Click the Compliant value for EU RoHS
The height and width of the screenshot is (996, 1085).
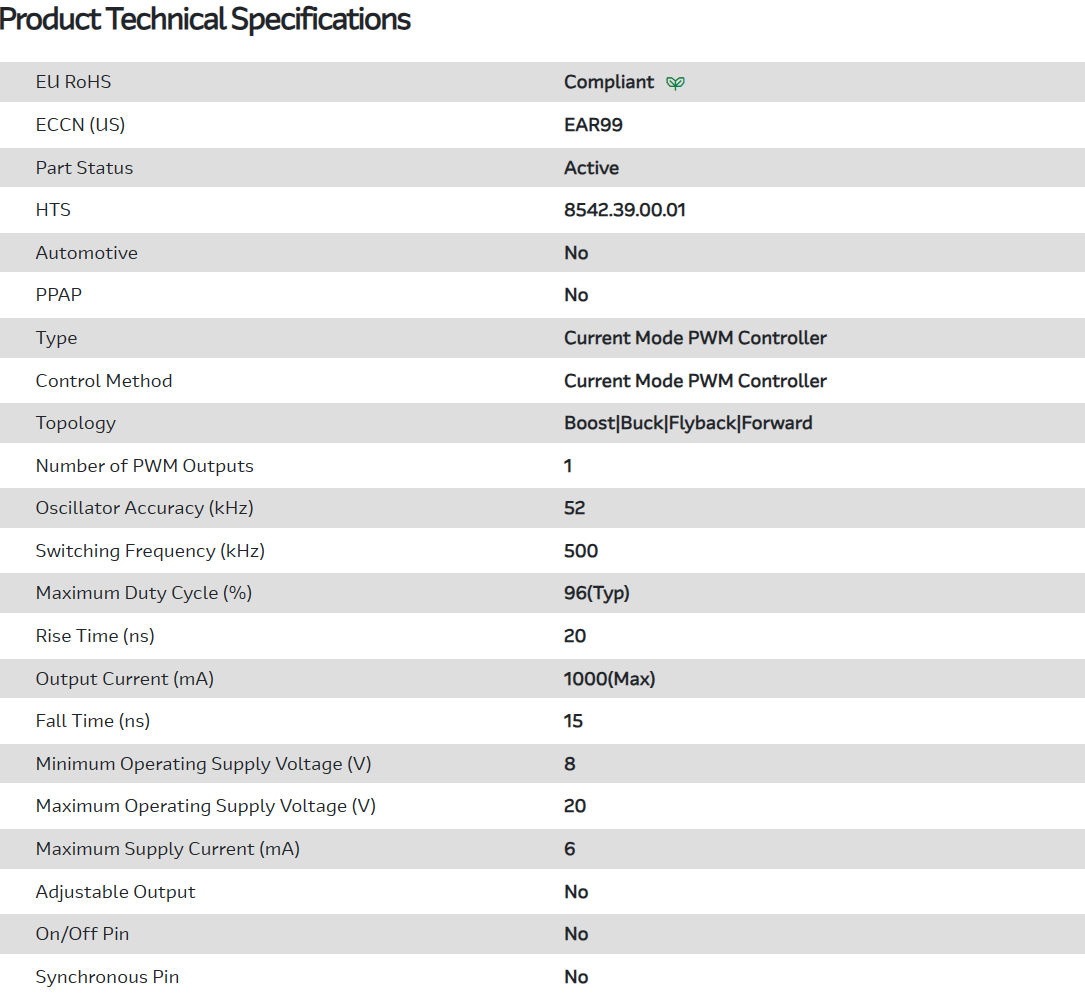point(608,82)
